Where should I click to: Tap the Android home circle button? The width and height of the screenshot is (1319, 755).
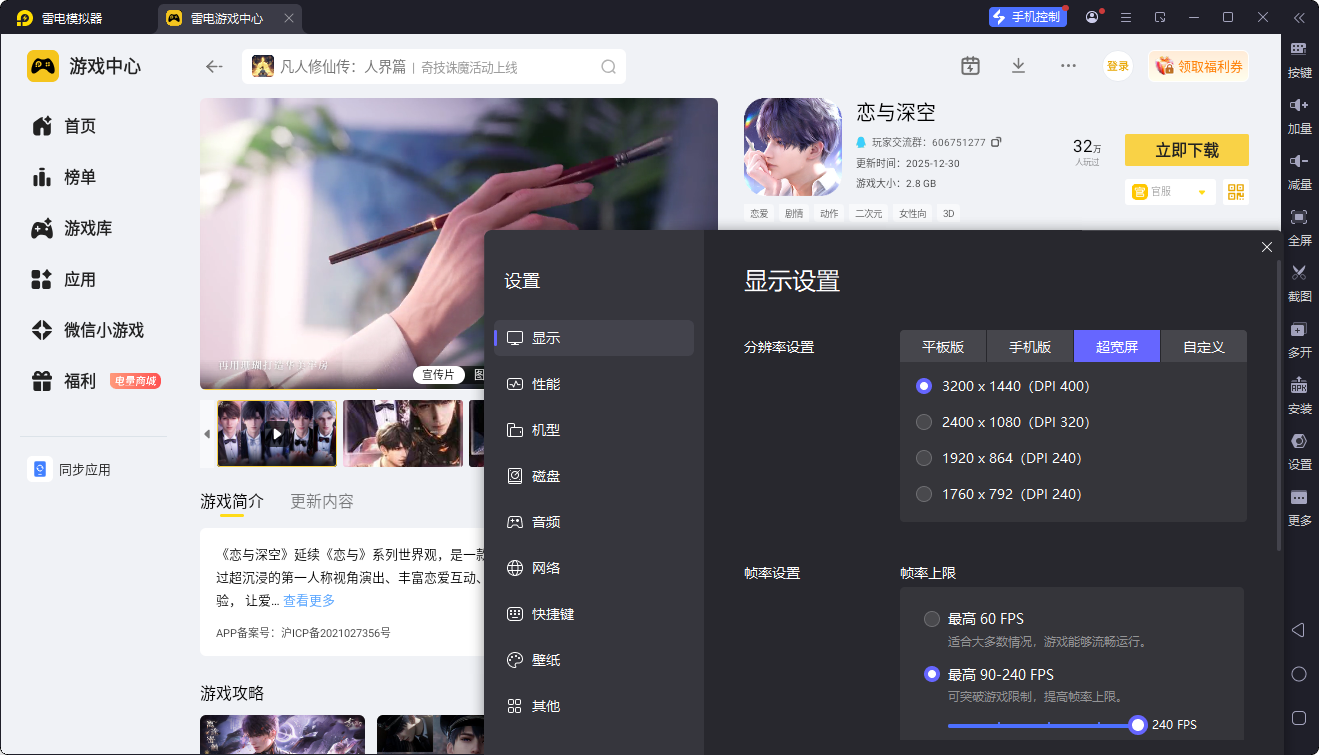click(x=1299, y=674)
